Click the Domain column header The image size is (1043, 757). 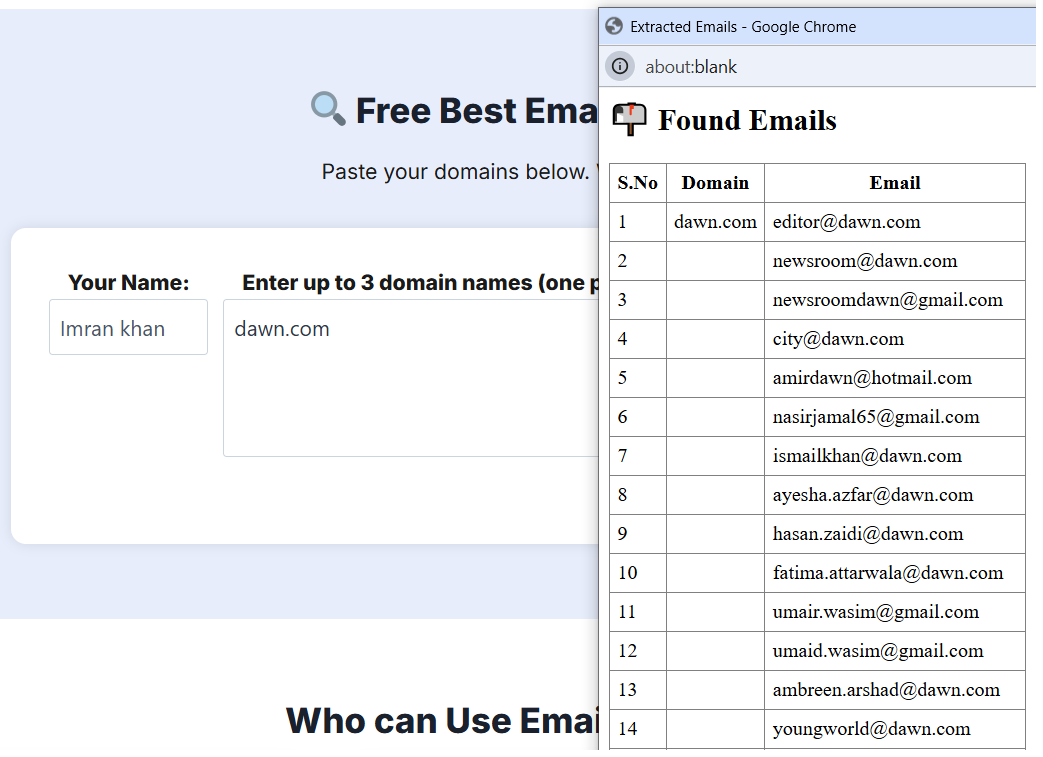point(715,183)
